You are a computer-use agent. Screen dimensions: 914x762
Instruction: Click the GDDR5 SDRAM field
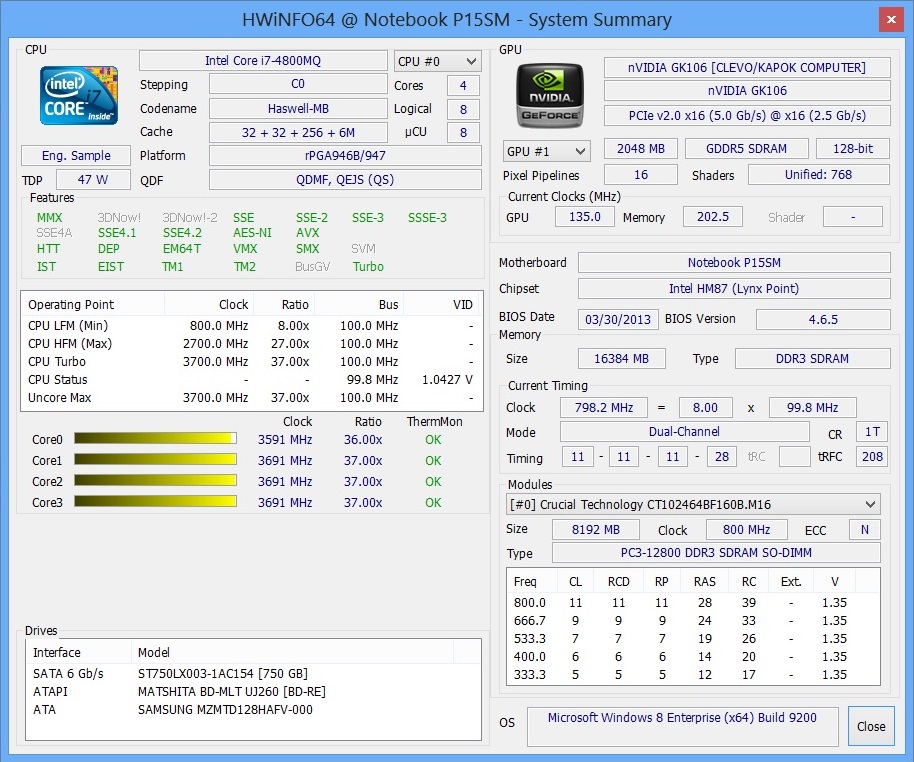pyautogui.click(x=746, y=149)
